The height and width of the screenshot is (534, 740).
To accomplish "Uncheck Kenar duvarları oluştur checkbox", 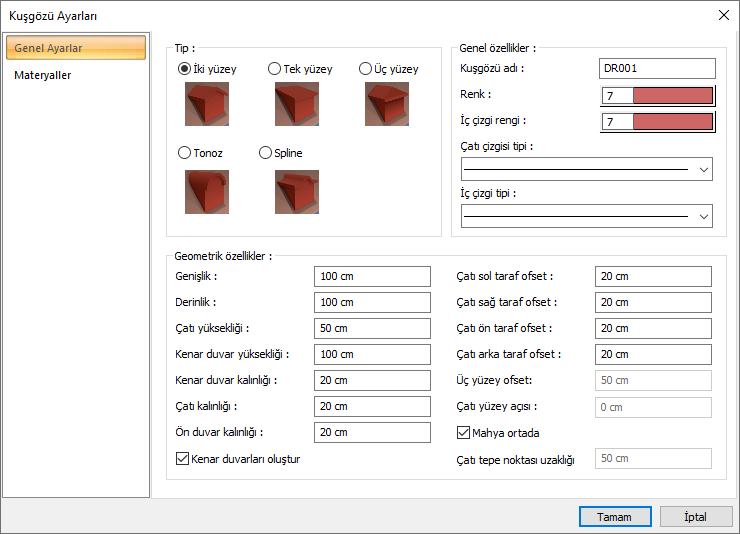I will (182, 459).
